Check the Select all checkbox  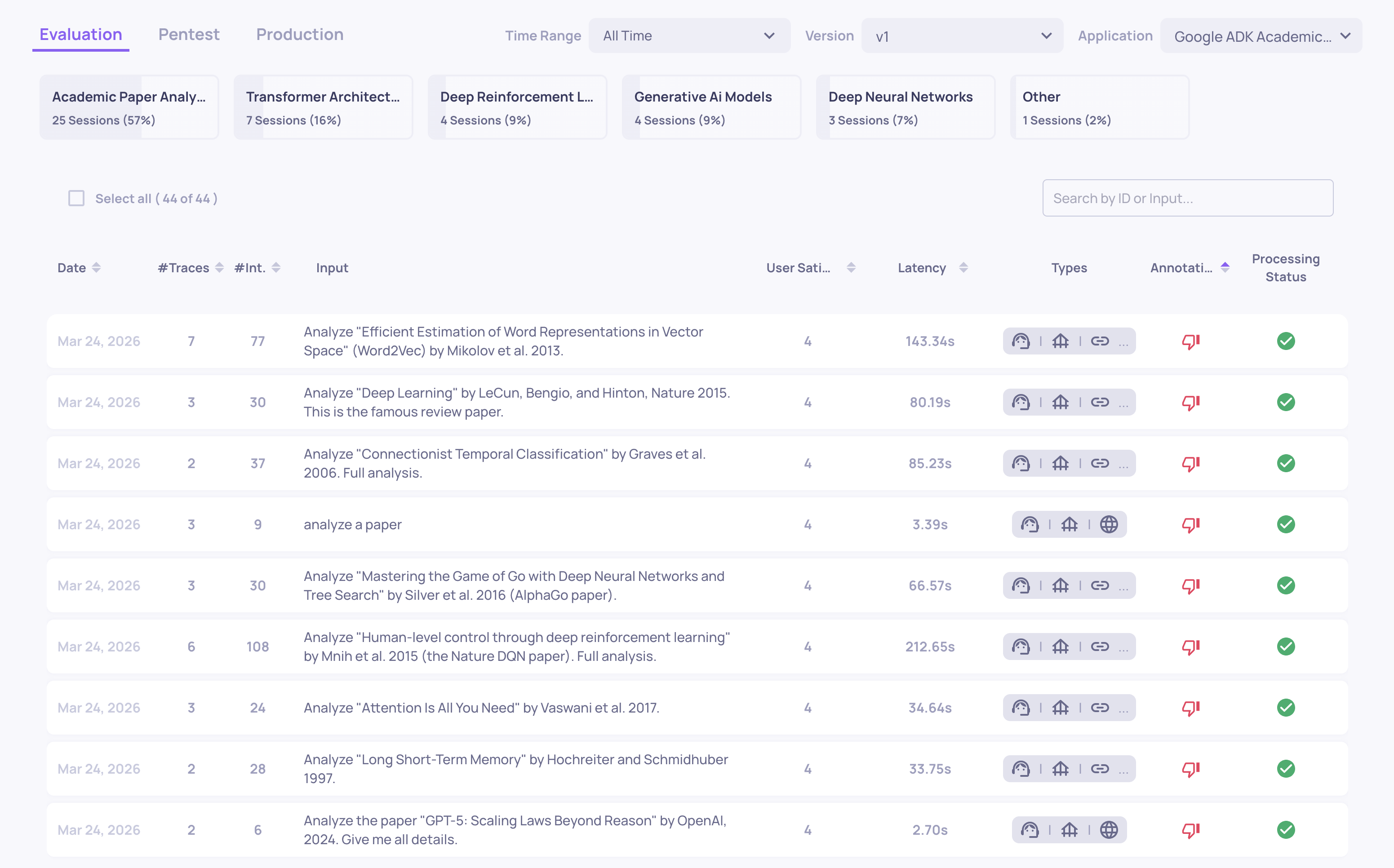tap(76, 199)
